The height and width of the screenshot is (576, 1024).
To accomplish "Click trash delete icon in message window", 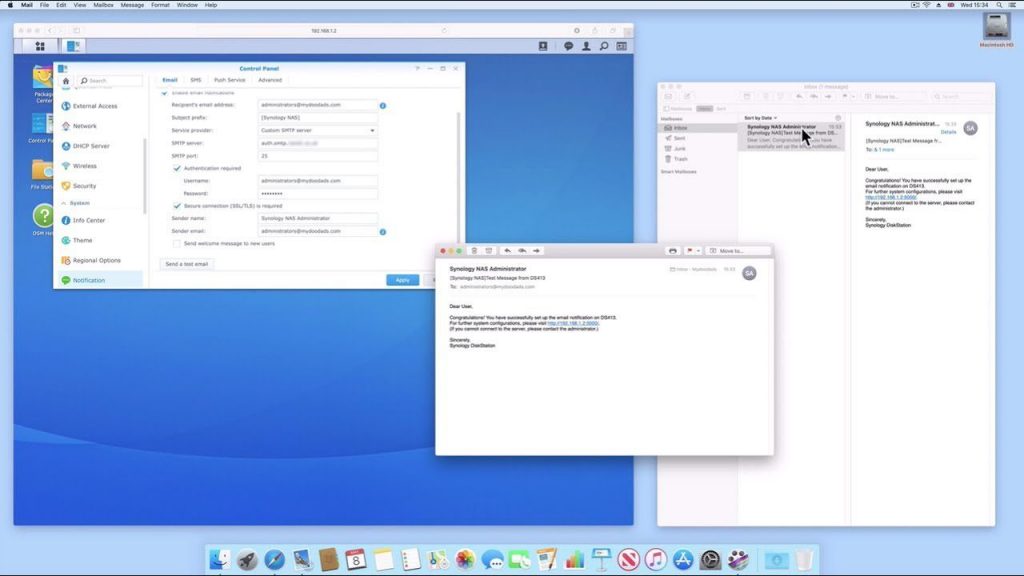I will pos(474,251).
